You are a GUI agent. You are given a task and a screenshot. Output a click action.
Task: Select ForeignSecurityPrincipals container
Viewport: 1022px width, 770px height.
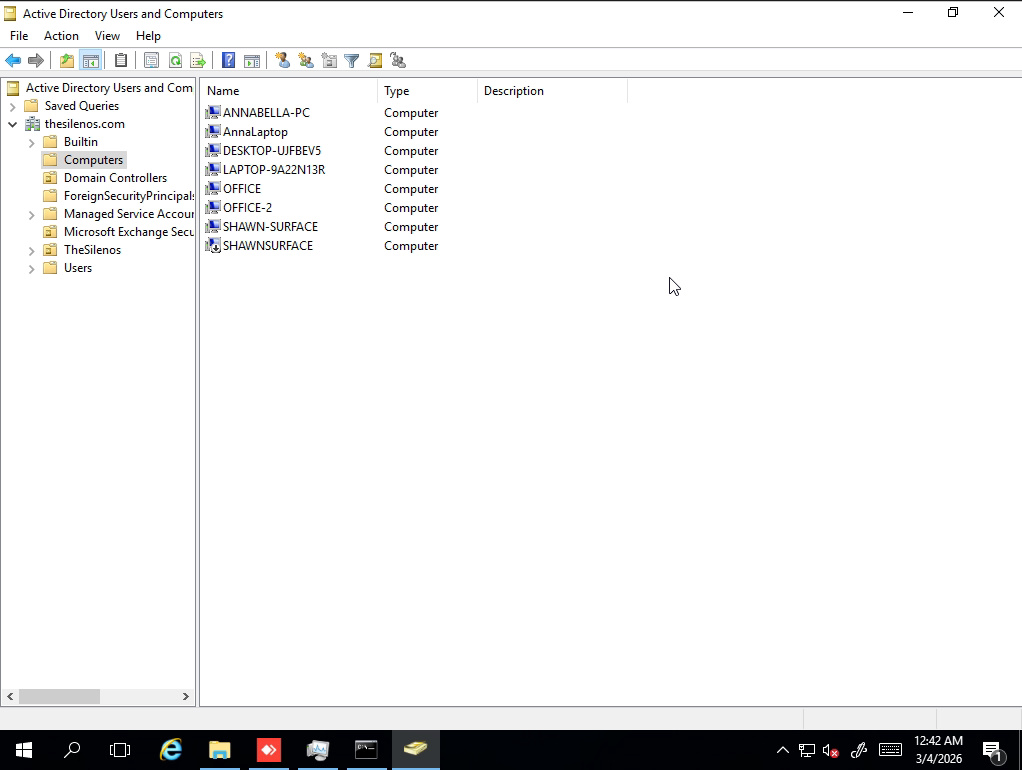pyautogui.click(x=128, y=196)
